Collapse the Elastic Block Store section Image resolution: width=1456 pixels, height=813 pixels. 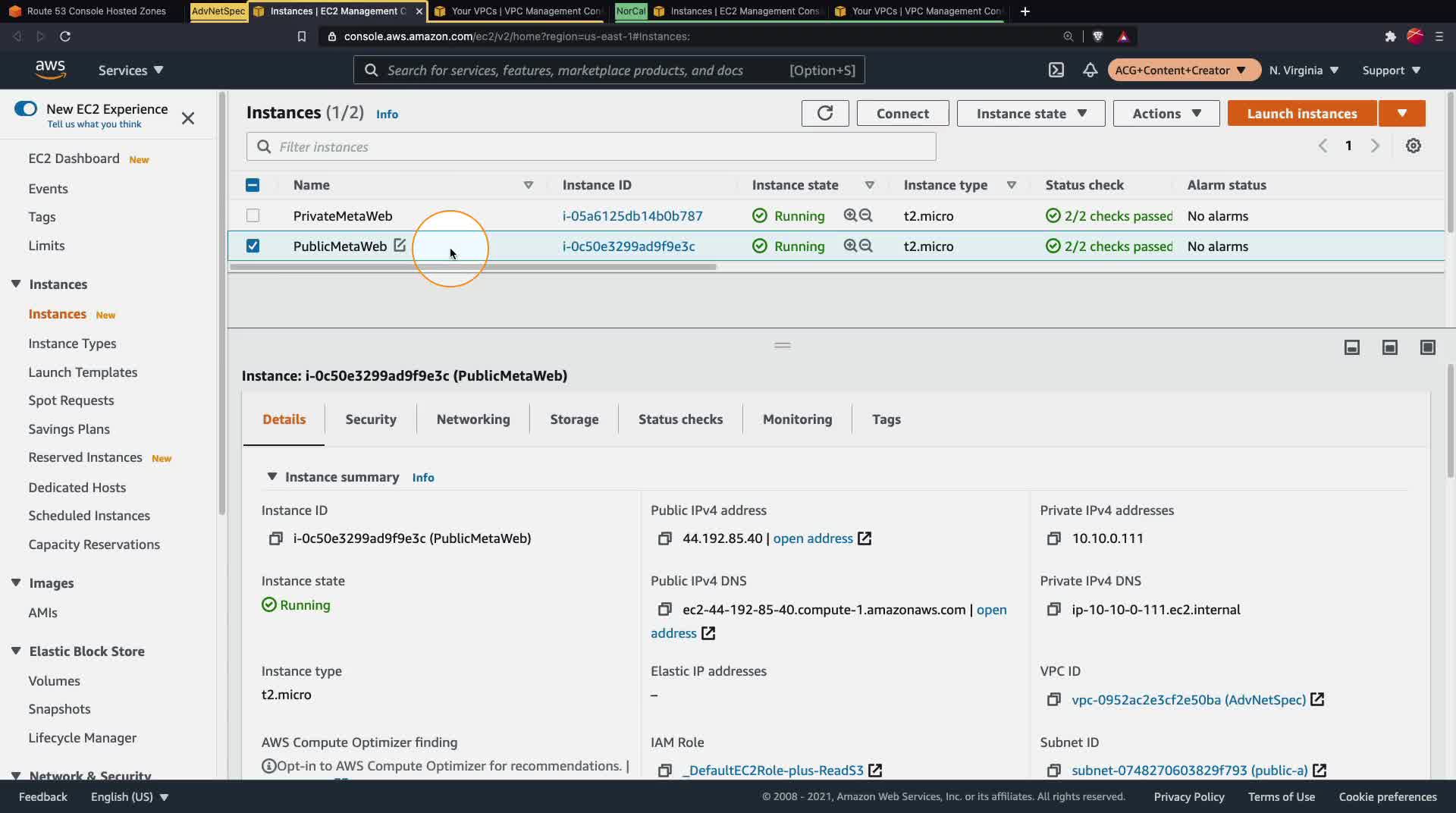[16, 651]
